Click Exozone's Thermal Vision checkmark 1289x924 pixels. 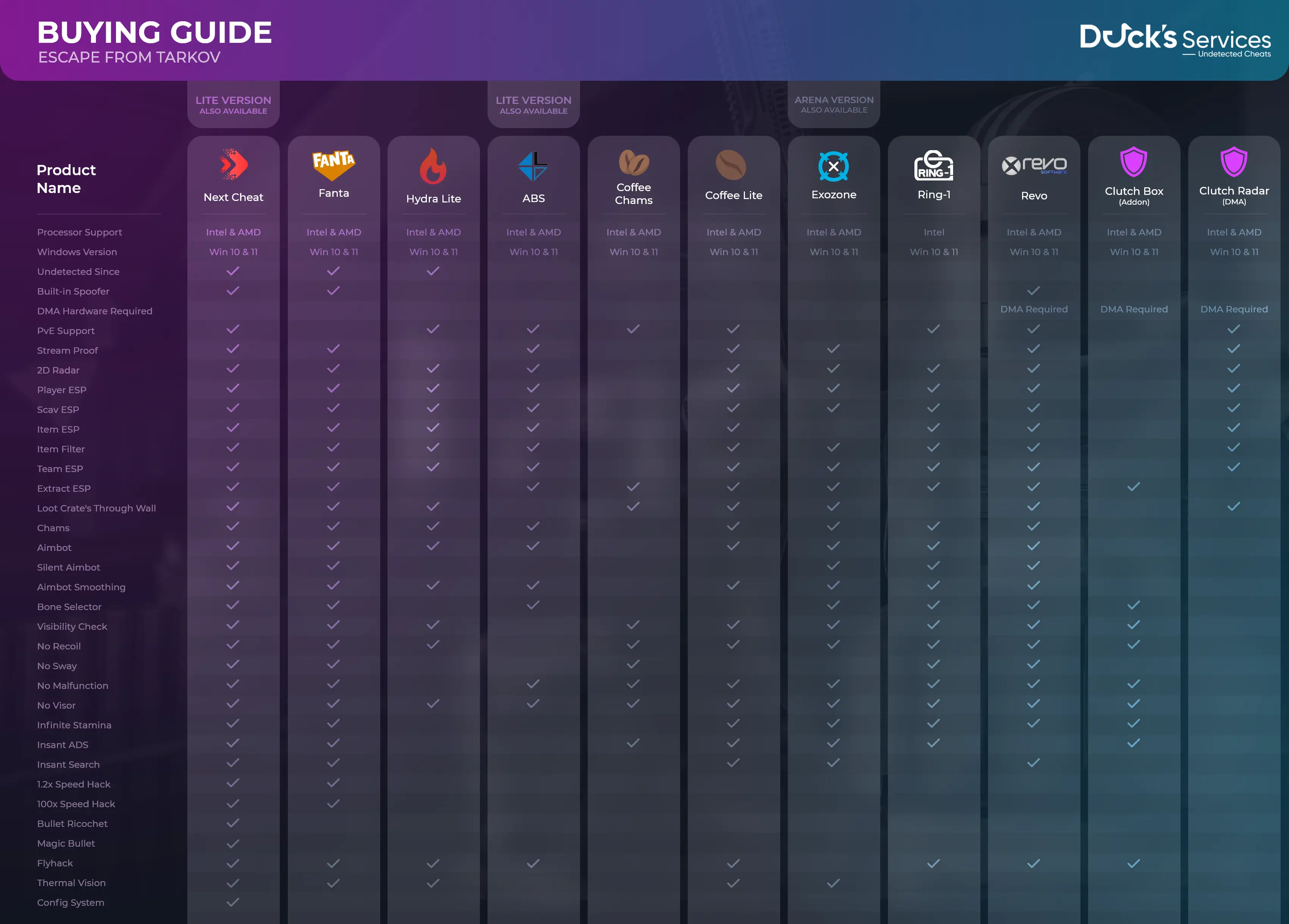tap(833, 883)
